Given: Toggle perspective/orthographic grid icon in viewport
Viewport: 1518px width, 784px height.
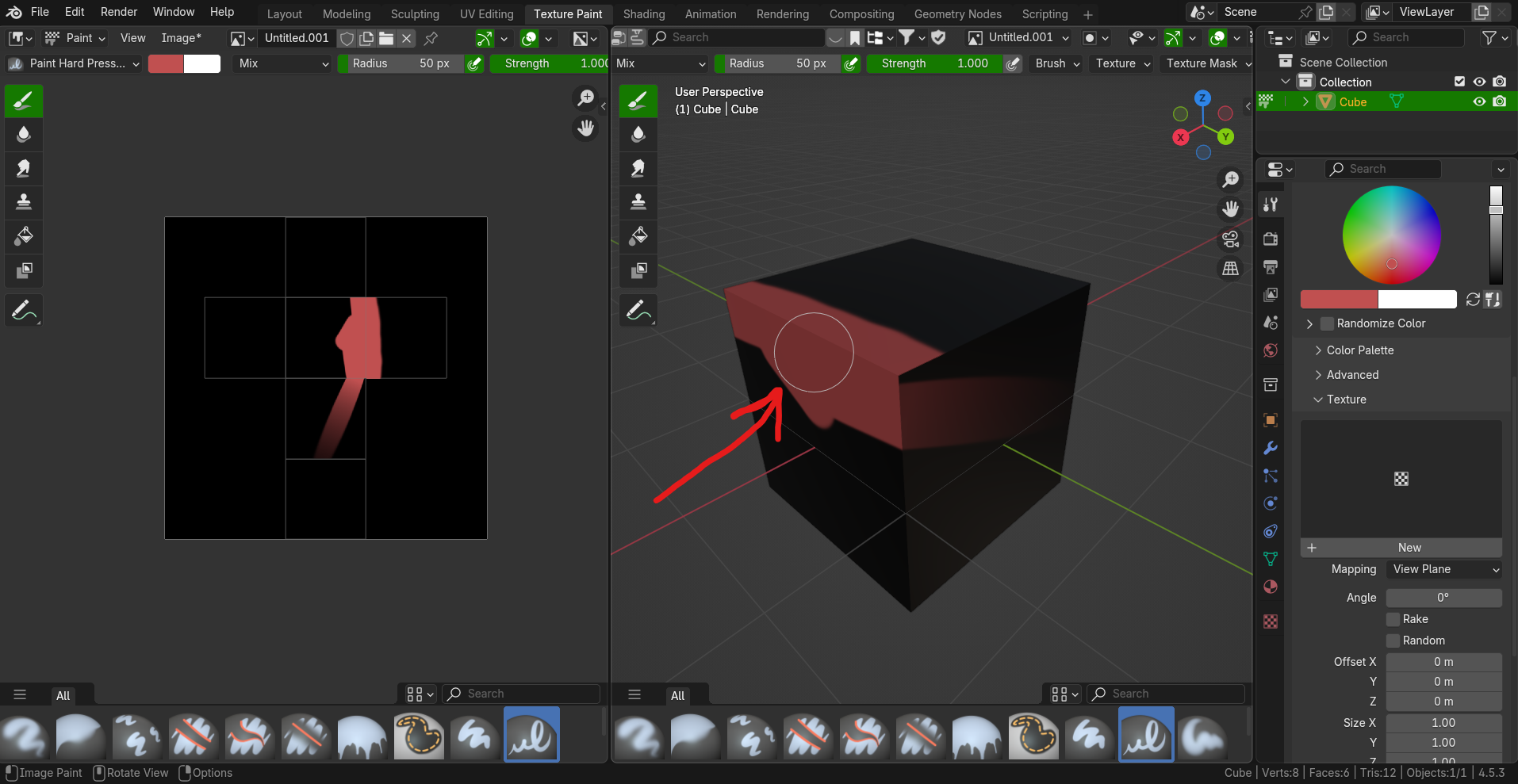Looking at the screenshot, I should point(1230,269).
